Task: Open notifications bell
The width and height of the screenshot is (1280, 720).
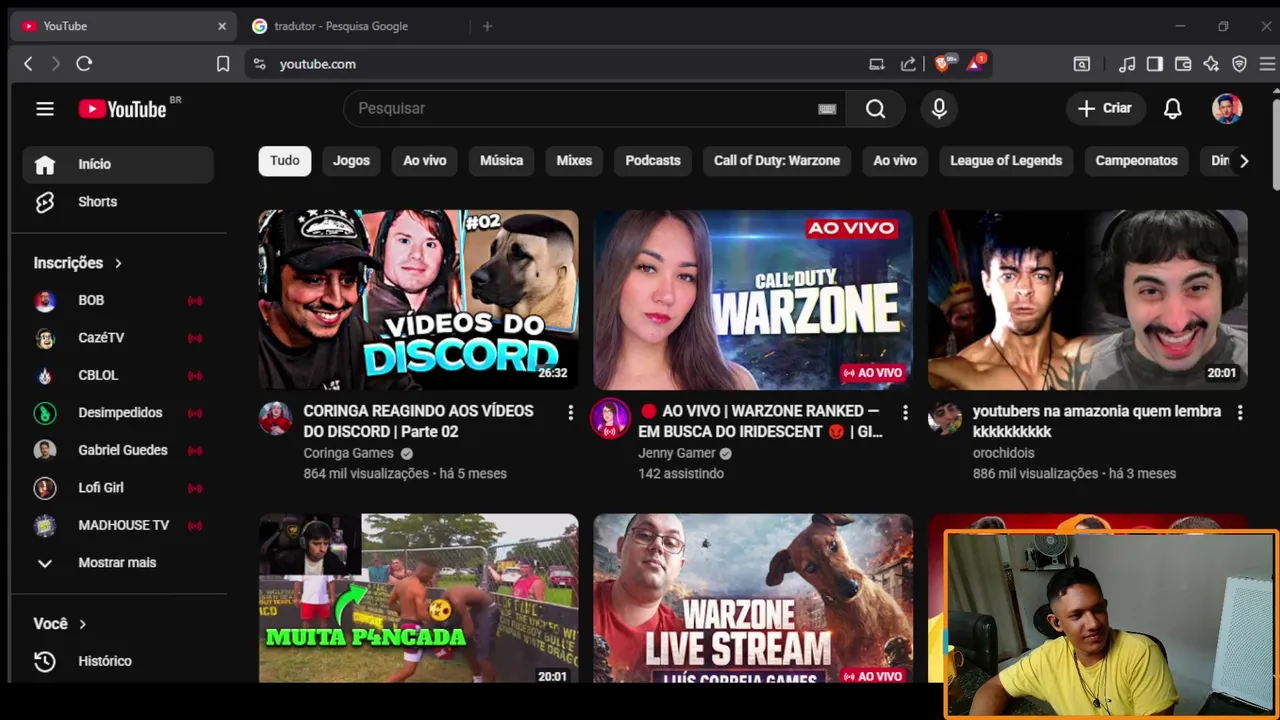Action: point(1173,108)
